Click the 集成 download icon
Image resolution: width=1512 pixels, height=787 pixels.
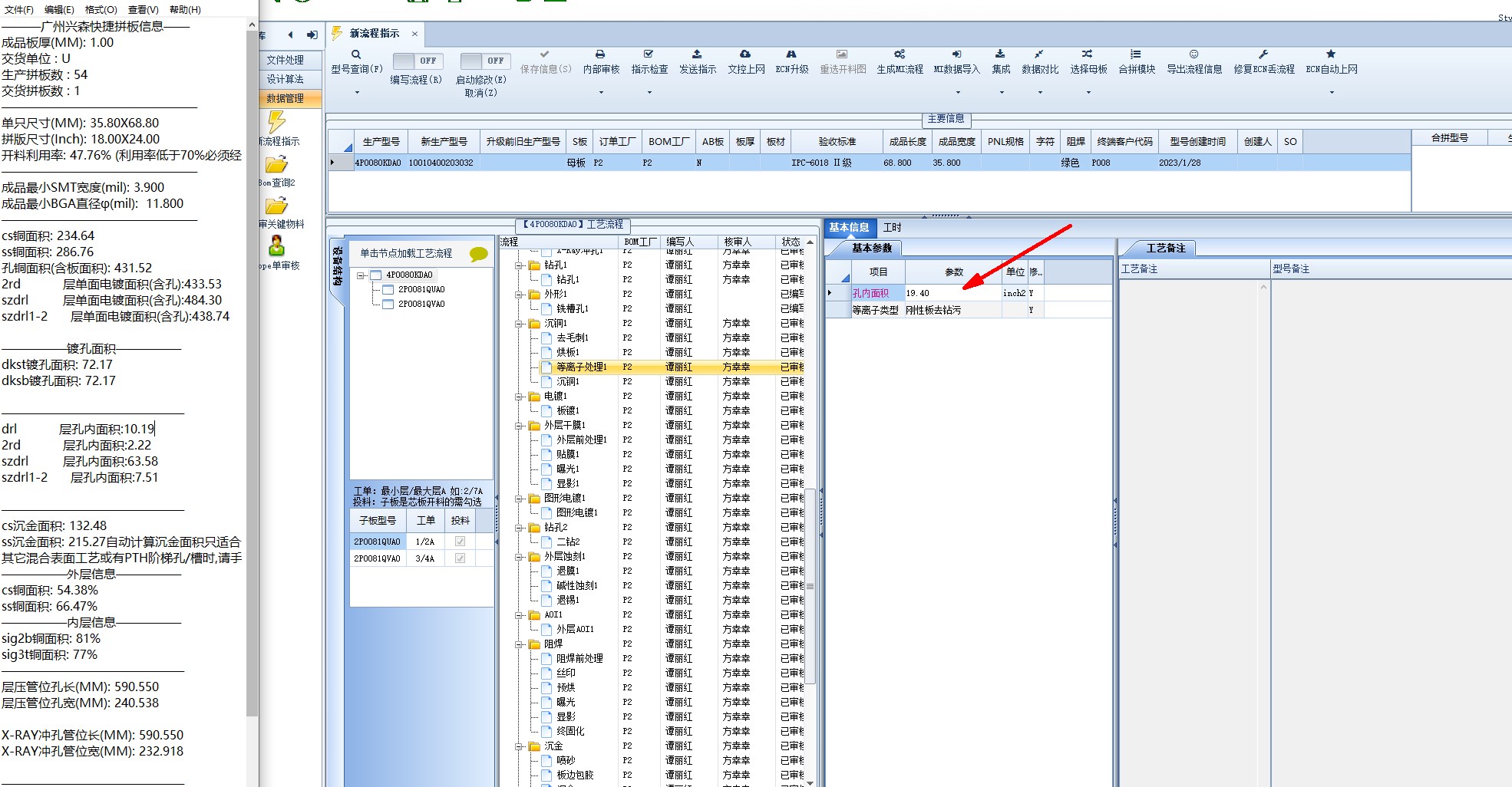[x=1000, y=54]
